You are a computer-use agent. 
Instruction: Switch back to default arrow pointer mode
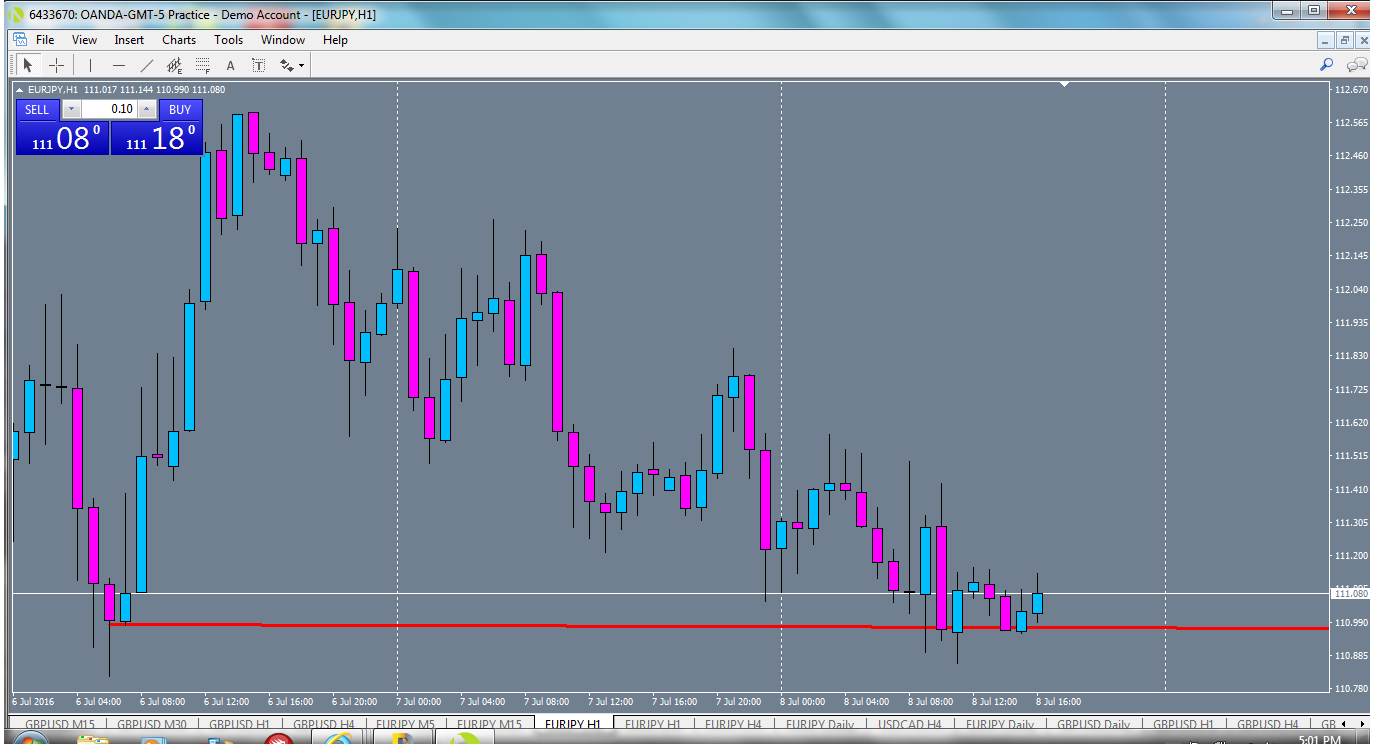27,64
